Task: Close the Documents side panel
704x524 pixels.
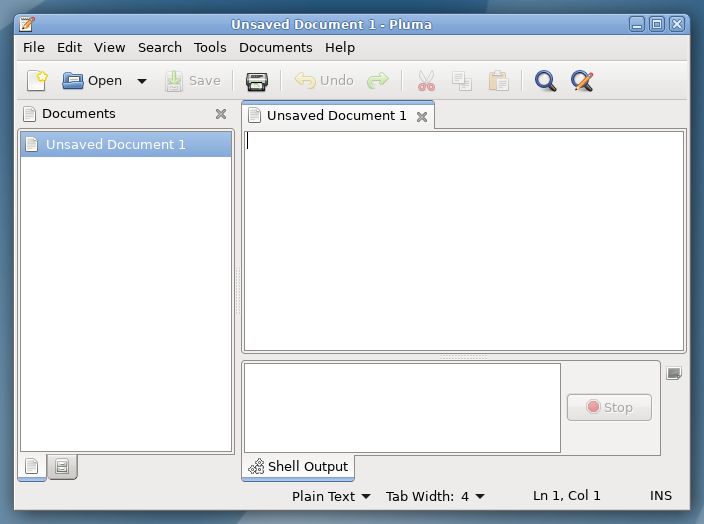Action: (221, 114)
